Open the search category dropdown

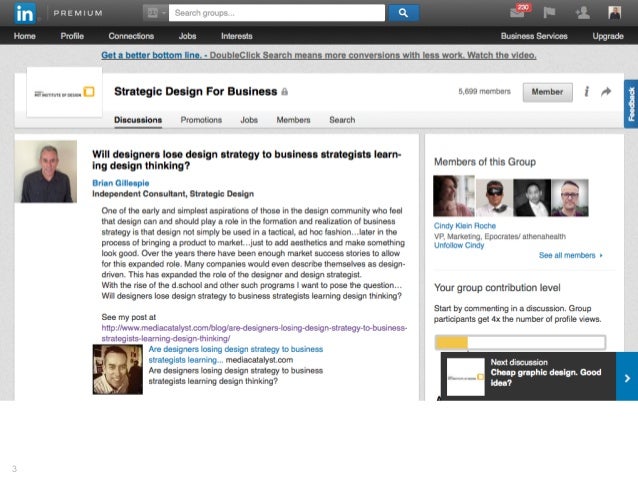click(155, 13)
